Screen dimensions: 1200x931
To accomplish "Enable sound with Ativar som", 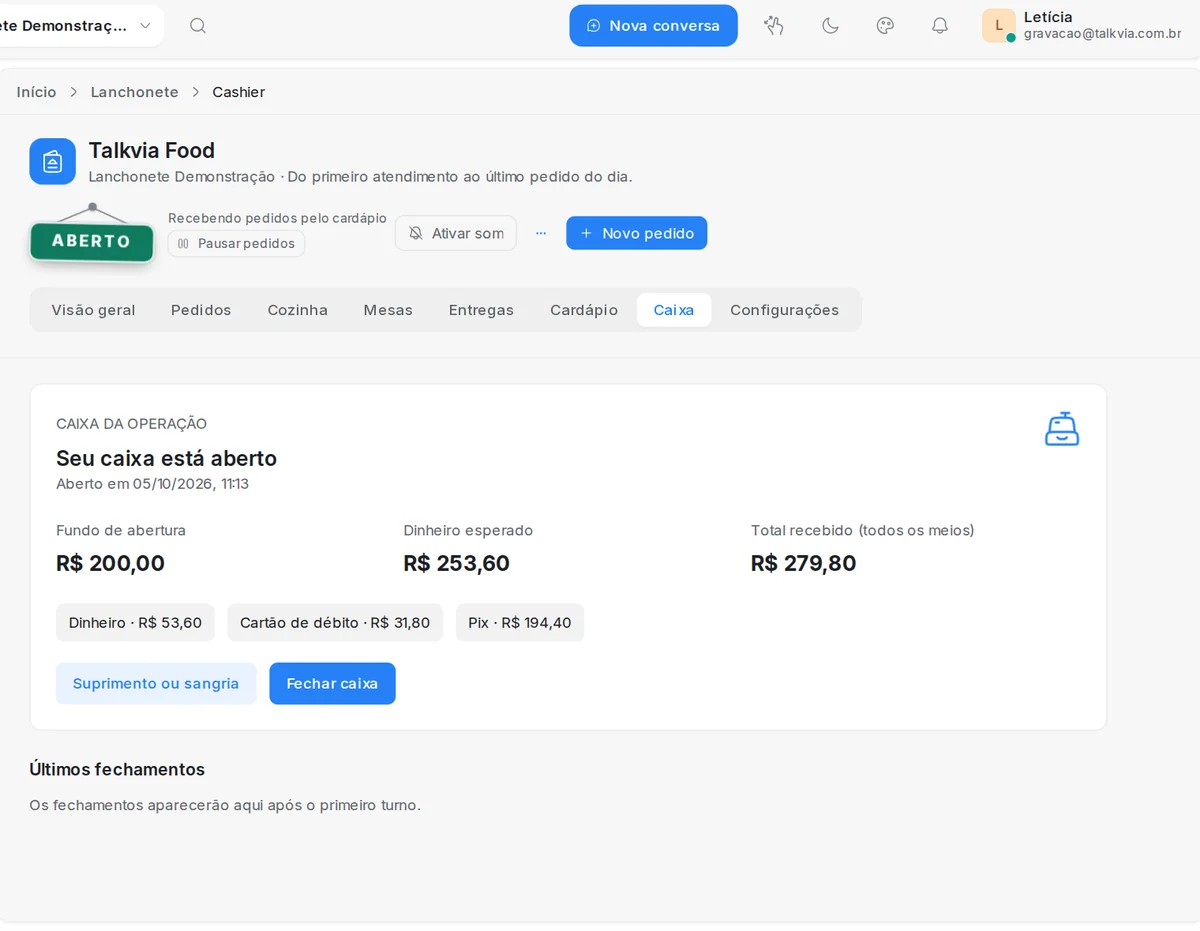I will [x=456, y=233].
